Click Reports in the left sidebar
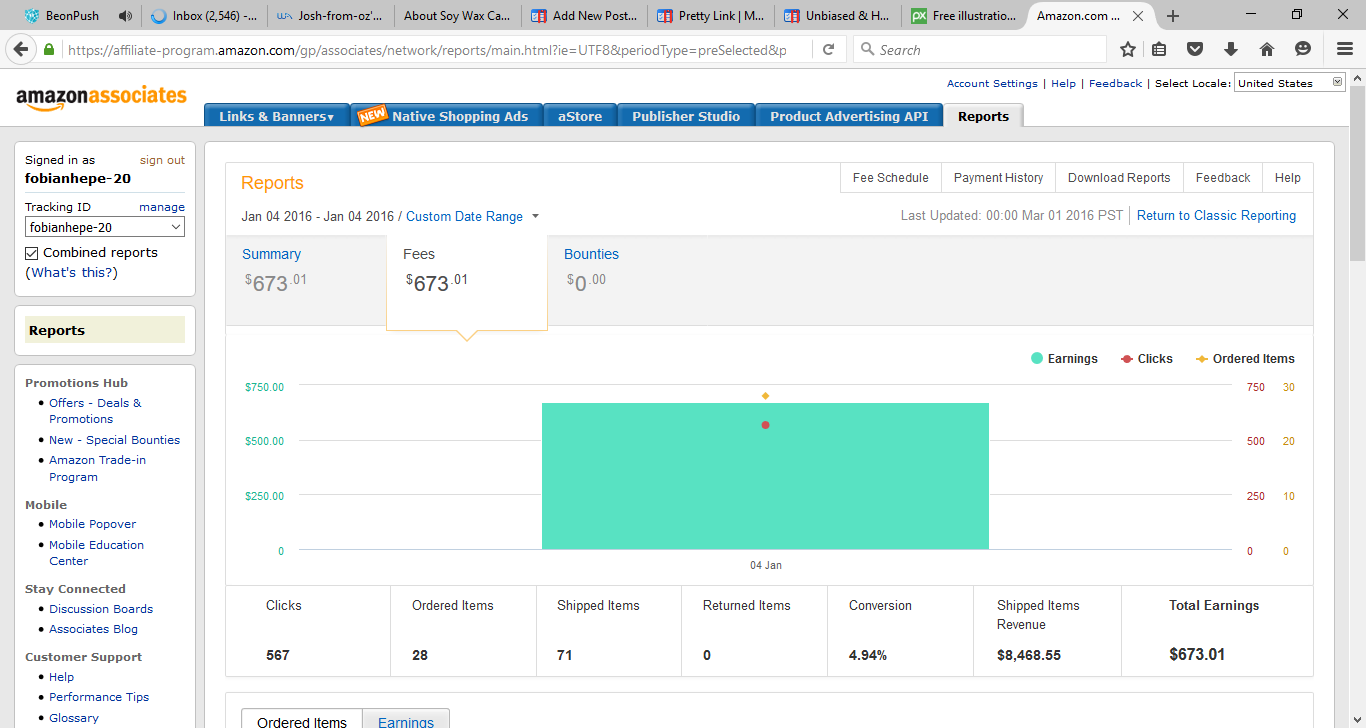Image resolution: width=1366 pixels, height=728 pixels. coord(105,330)
